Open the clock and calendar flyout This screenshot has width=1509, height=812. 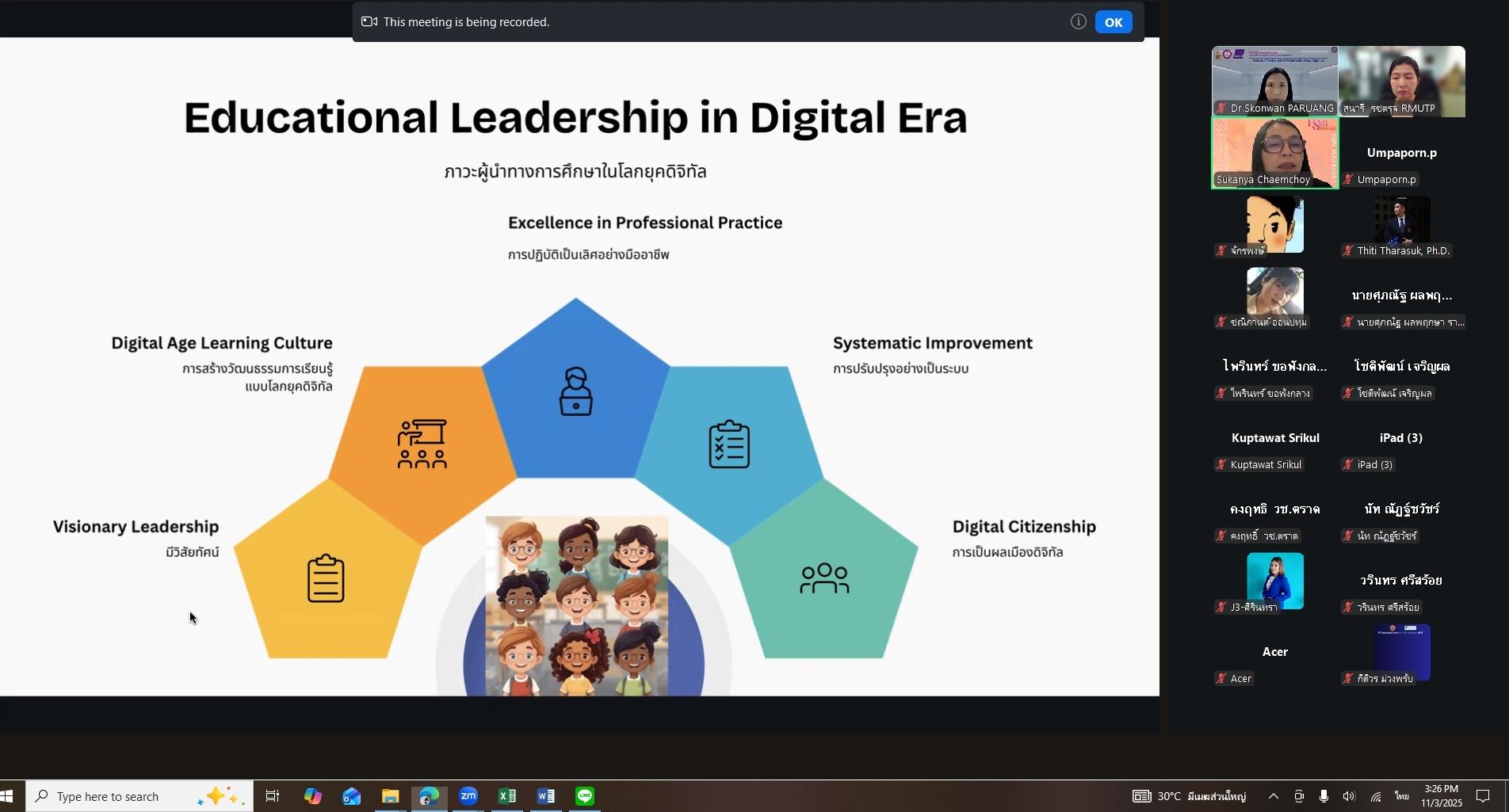(x=1441, y=796)
